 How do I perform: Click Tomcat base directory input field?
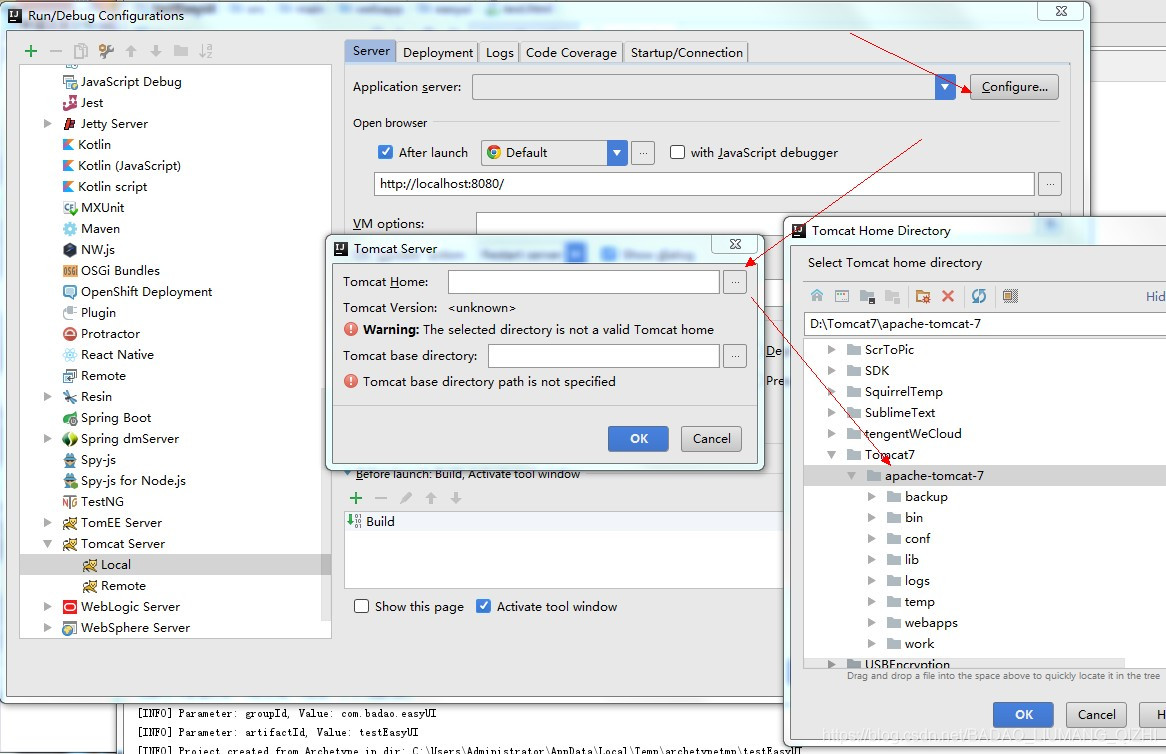[604, 355]
